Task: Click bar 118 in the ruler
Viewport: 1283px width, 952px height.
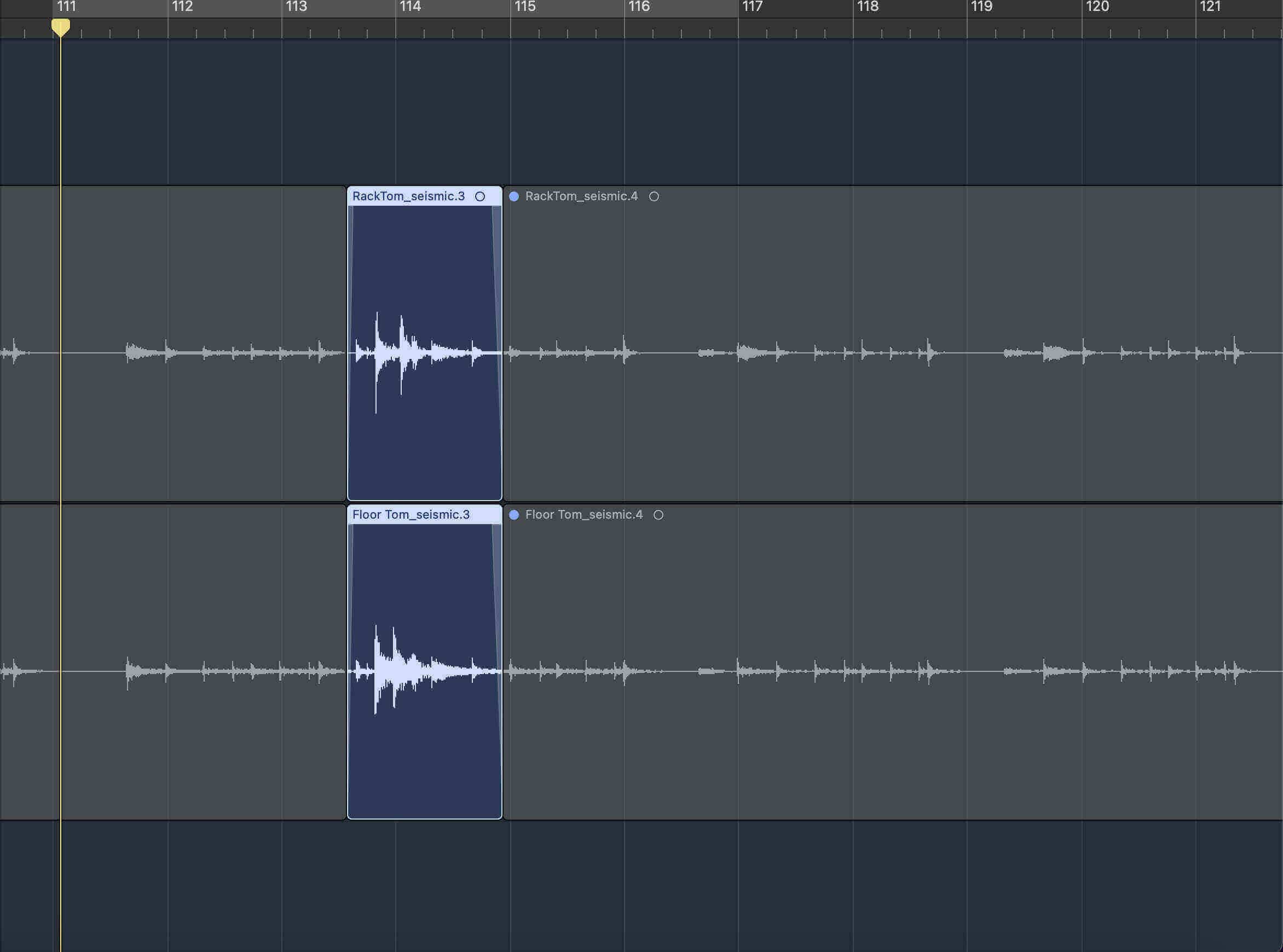Action: (868, 7)
